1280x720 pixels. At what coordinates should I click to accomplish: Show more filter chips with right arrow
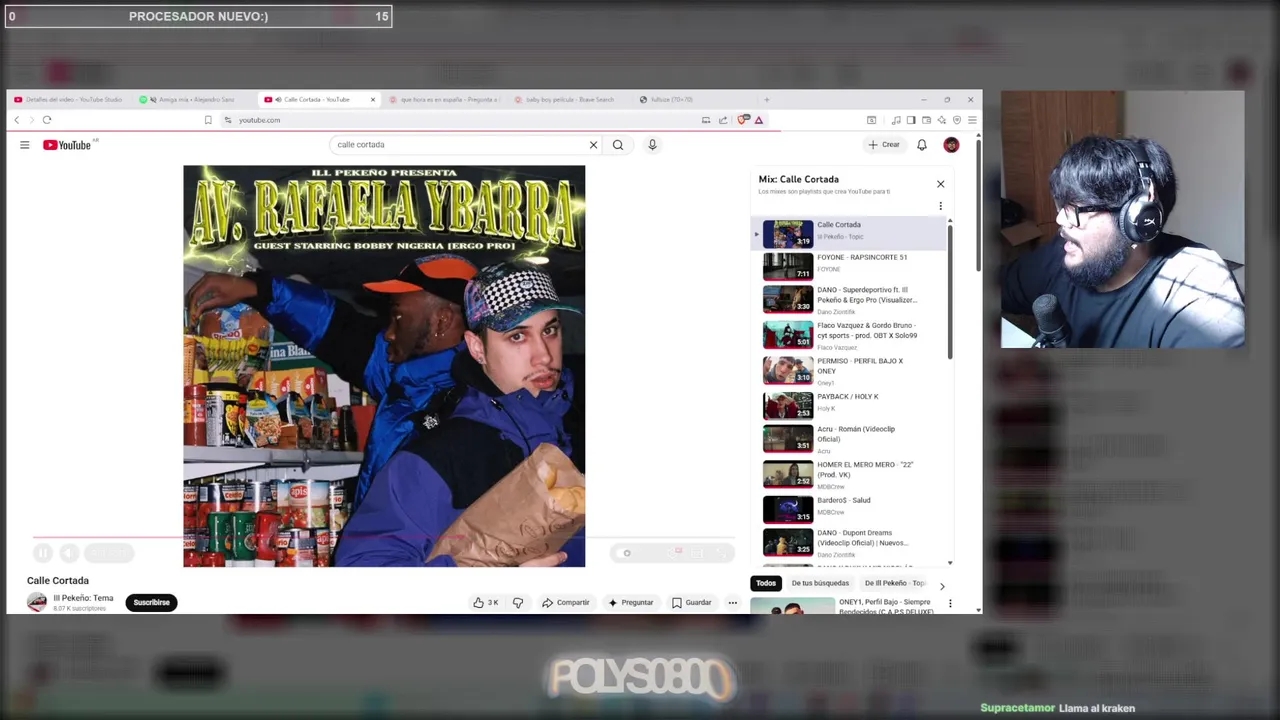[x=941, y=585]
